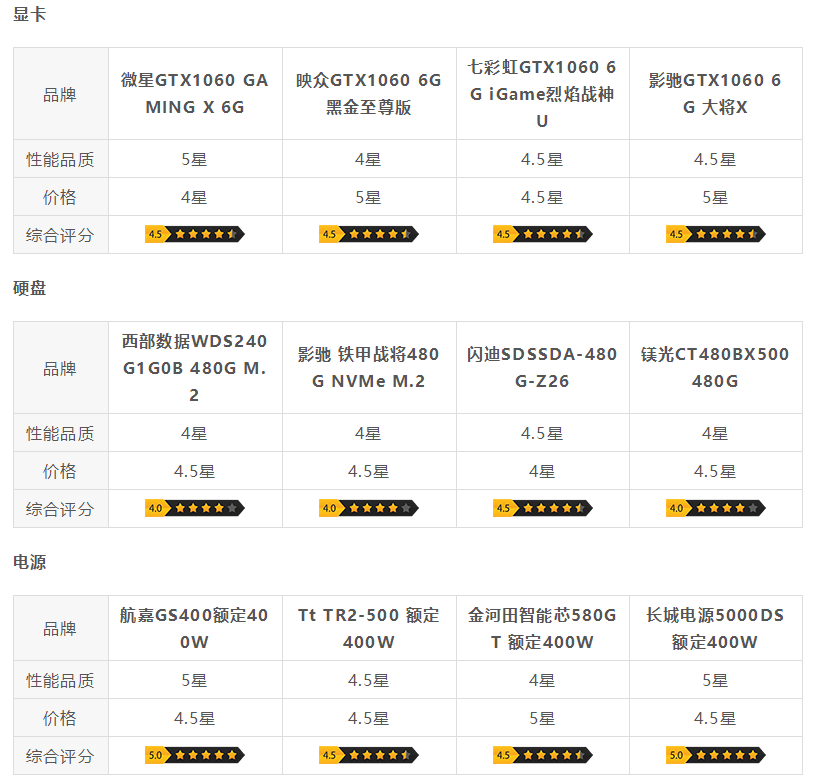Click the 镁光CT480BX500 480G cell

pos(716,368)
